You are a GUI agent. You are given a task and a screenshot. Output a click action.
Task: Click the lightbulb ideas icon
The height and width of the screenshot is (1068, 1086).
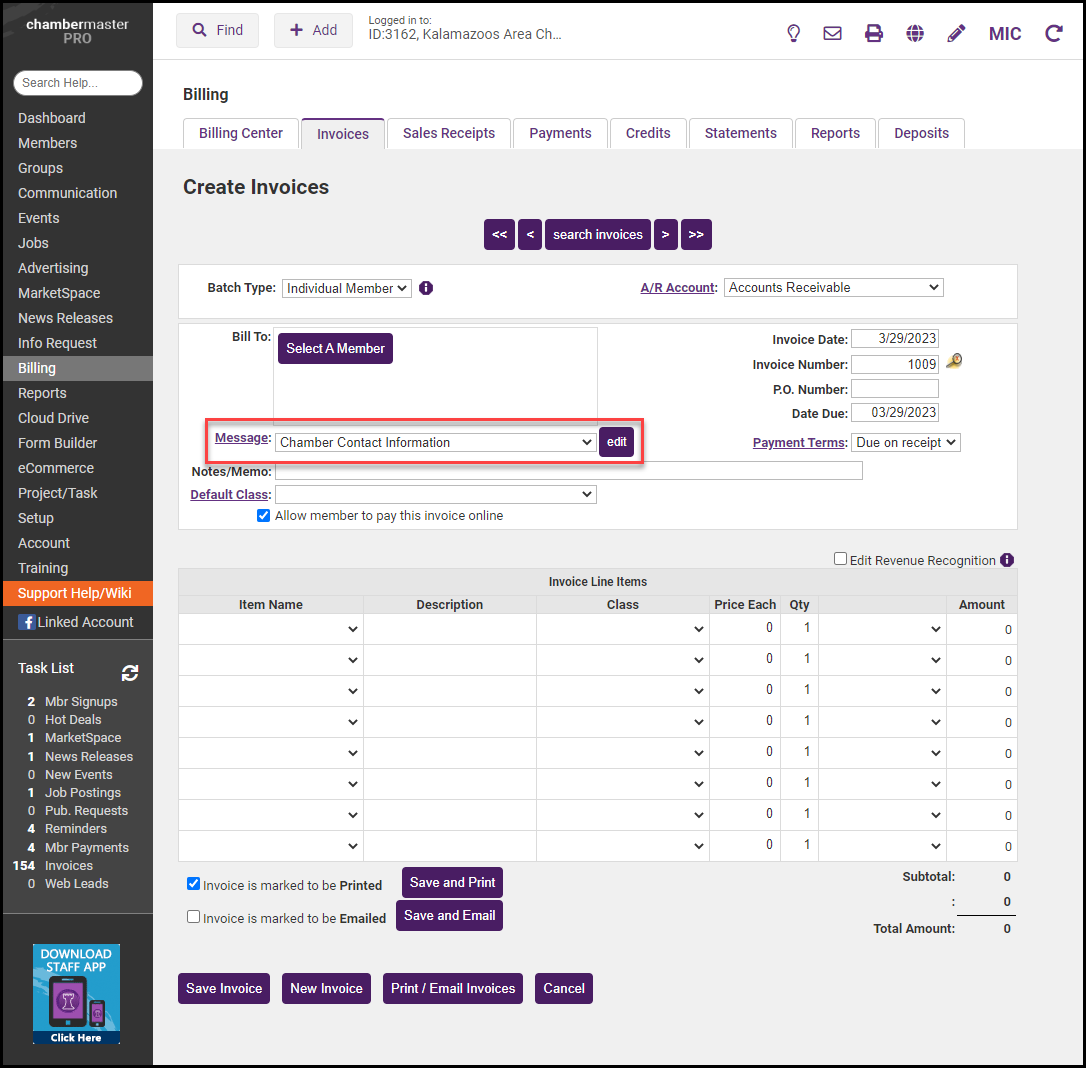793,33
